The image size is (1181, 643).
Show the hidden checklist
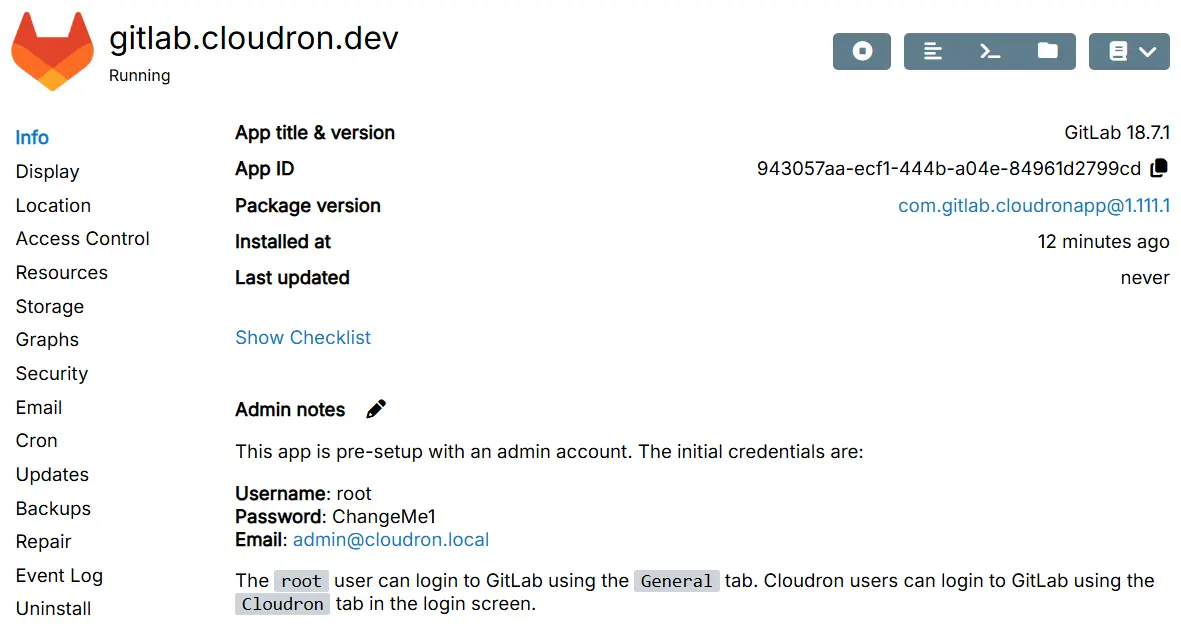[x=303, y=338]
